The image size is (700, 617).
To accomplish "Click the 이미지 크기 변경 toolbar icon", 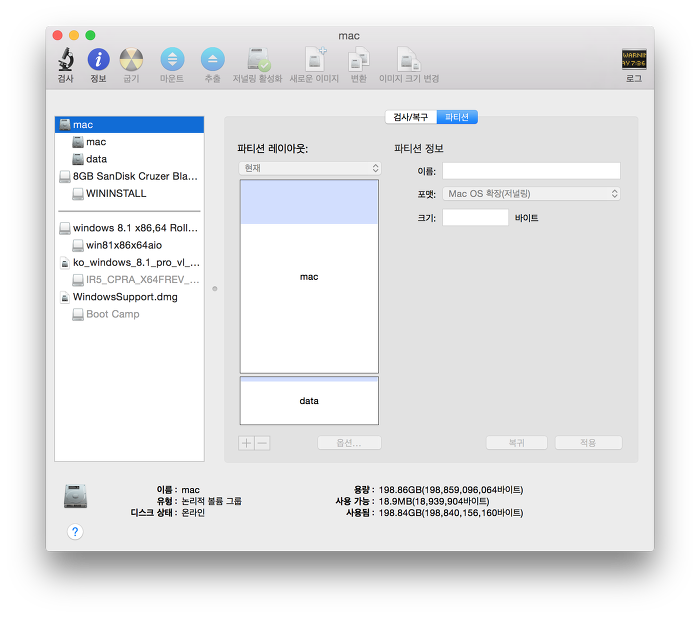I will [x=408, y=59].
